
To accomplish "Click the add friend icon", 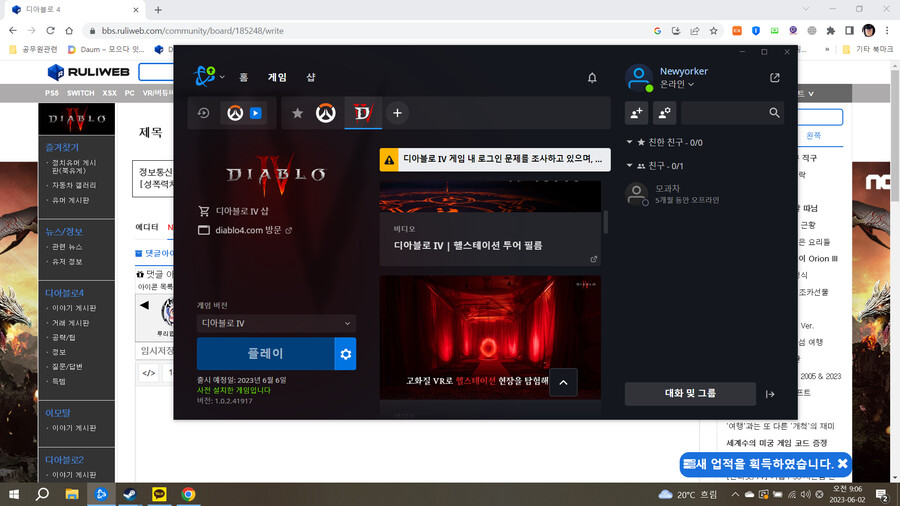I will pos(636,113).
